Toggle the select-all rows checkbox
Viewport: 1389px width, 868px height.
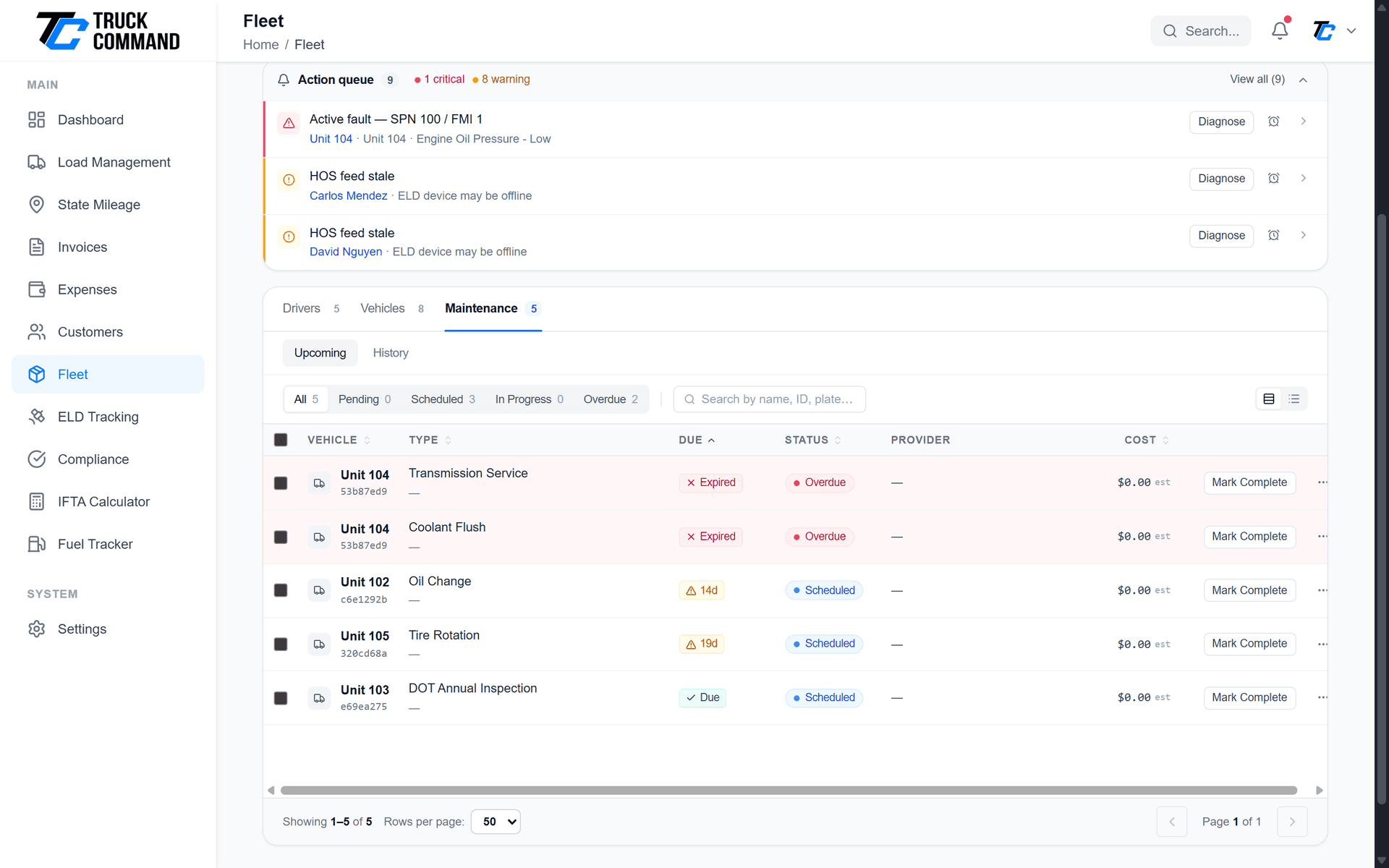[x=281, y=440]
